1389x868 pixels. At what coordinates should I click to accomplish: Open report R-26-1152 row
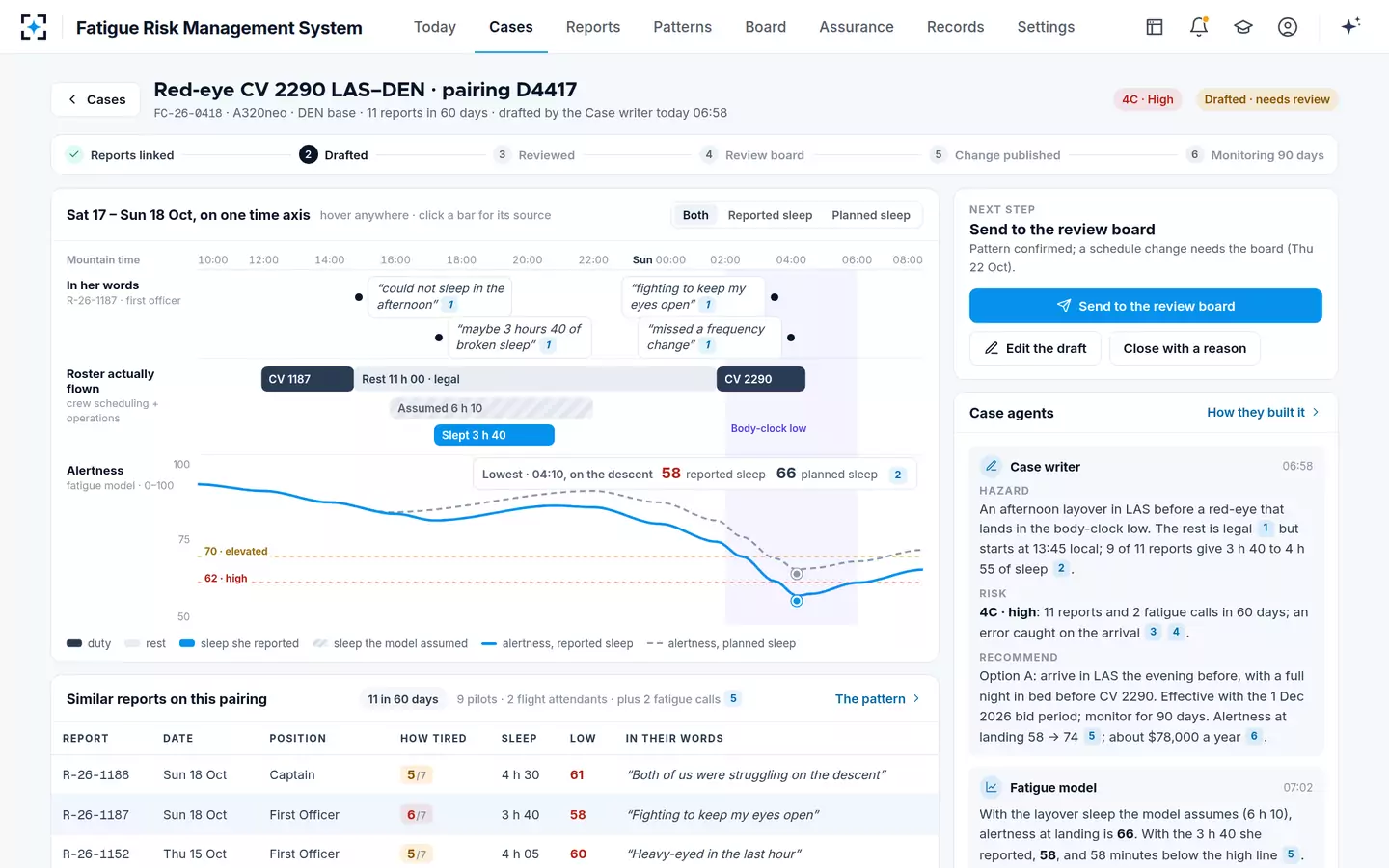495,854
